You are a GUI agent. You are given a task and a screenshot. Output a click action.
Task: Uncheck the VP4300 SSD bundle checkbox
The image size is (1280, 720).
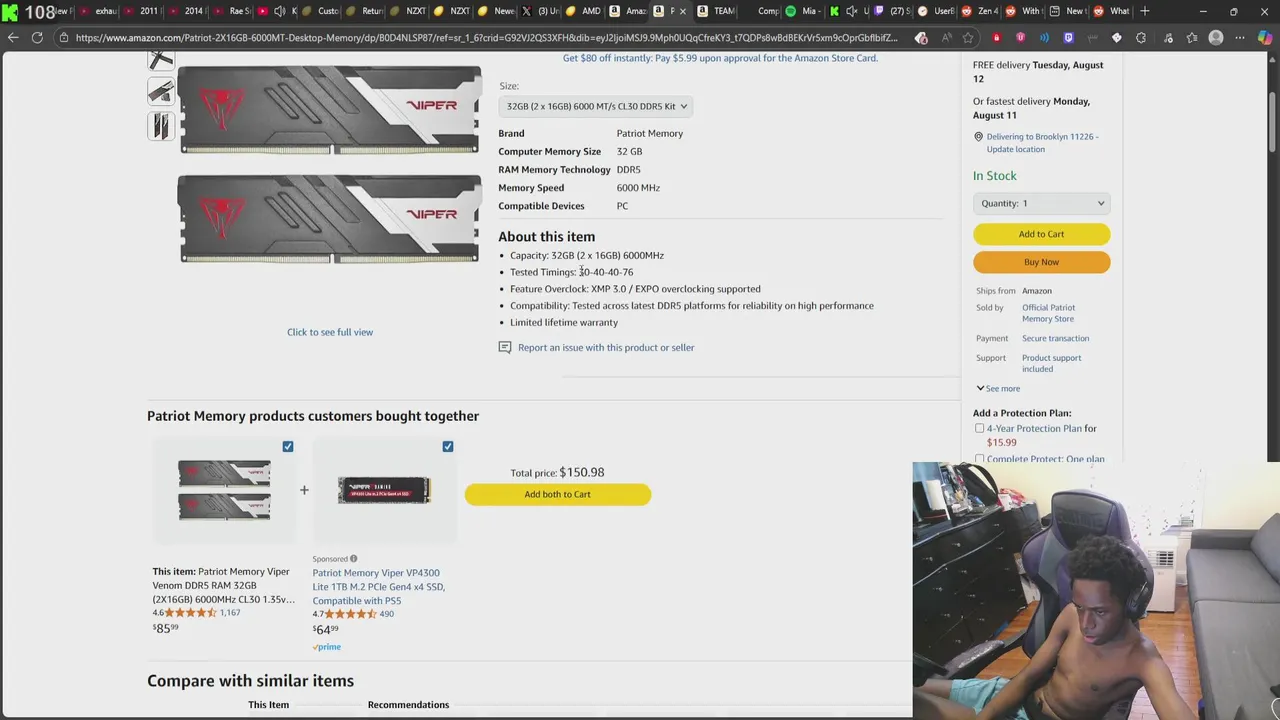tap(448, 446)
